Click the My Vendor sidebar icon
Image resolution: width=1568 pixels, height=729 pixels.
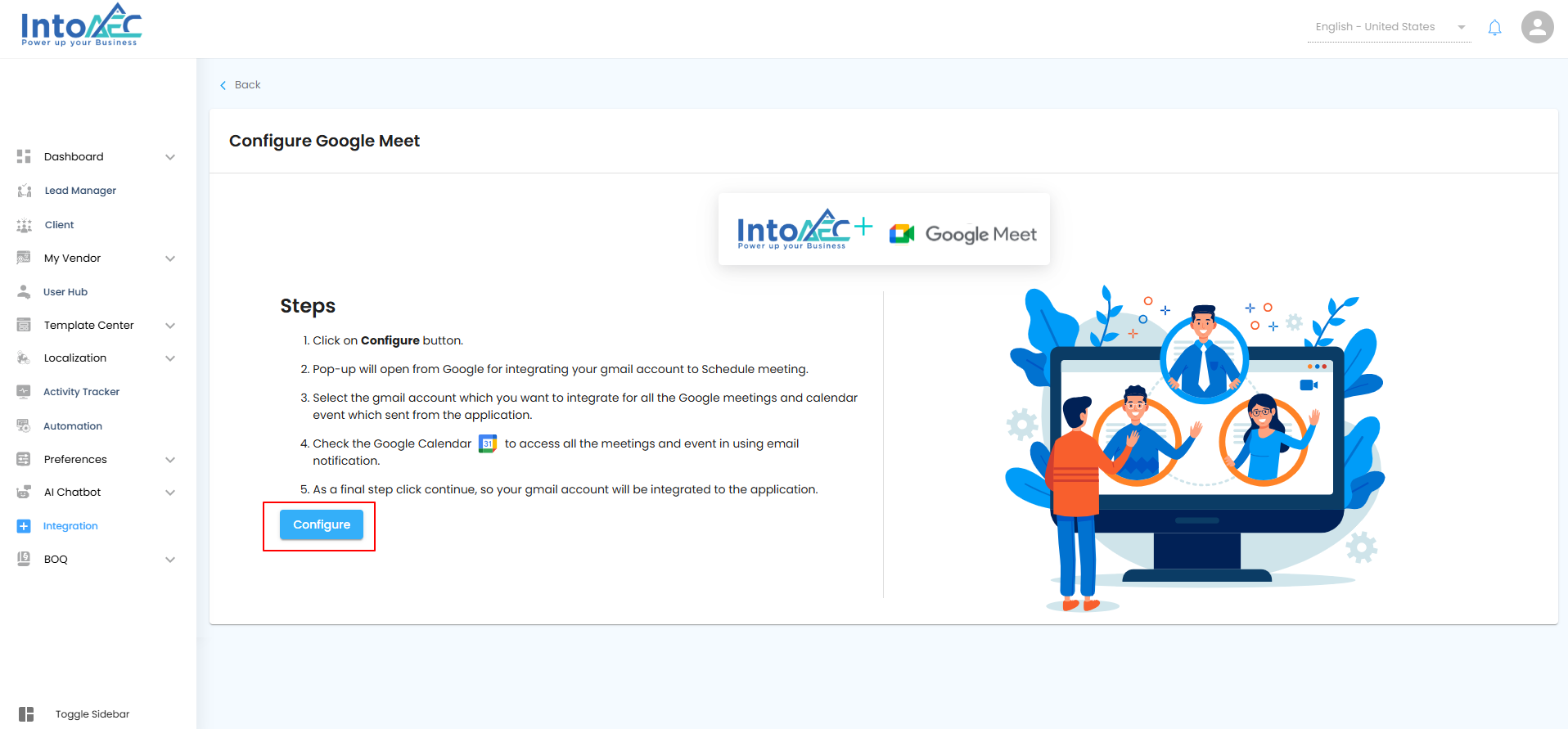tap(24, 258)
